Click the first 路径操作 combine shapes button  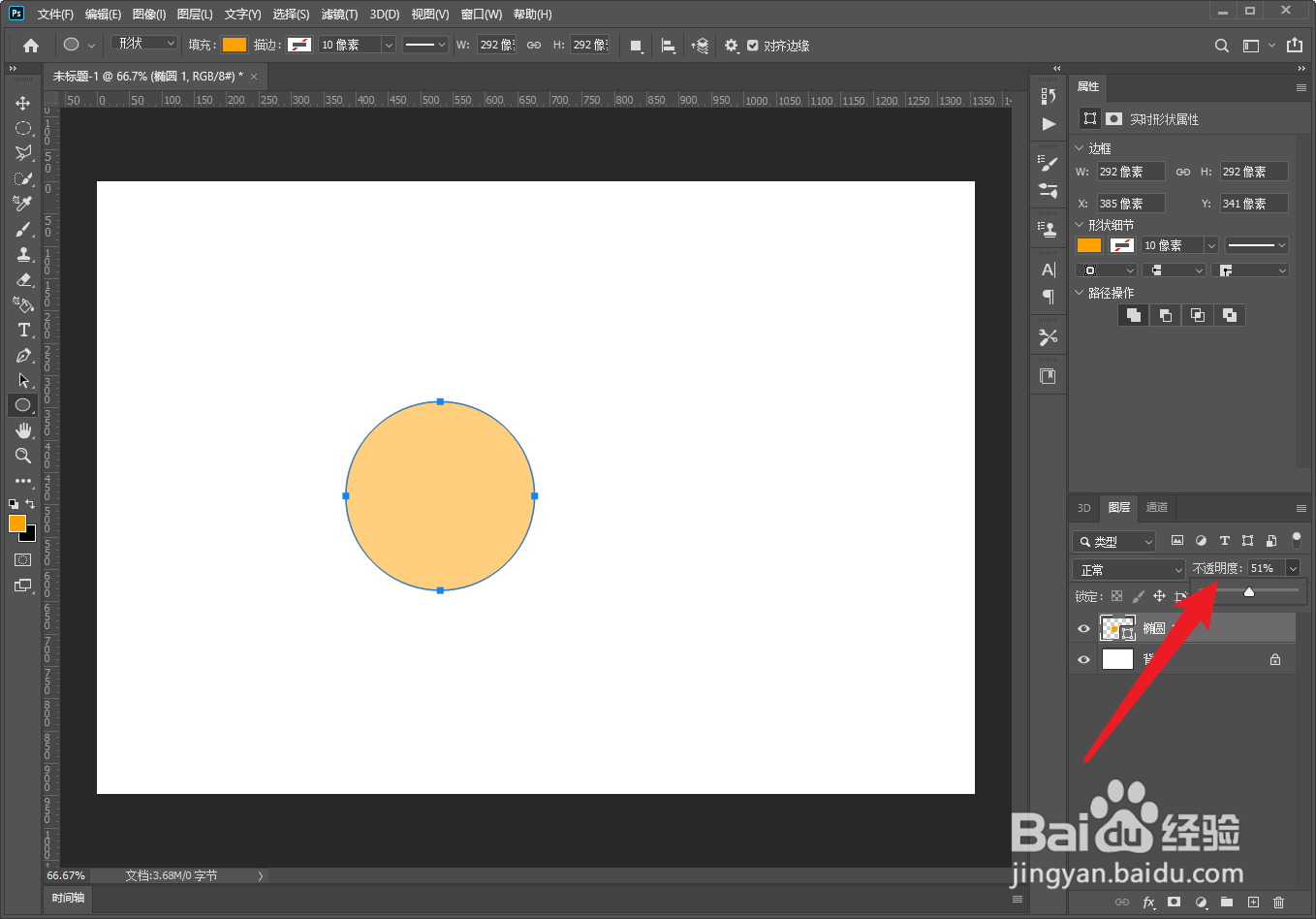pos(1134,315)
